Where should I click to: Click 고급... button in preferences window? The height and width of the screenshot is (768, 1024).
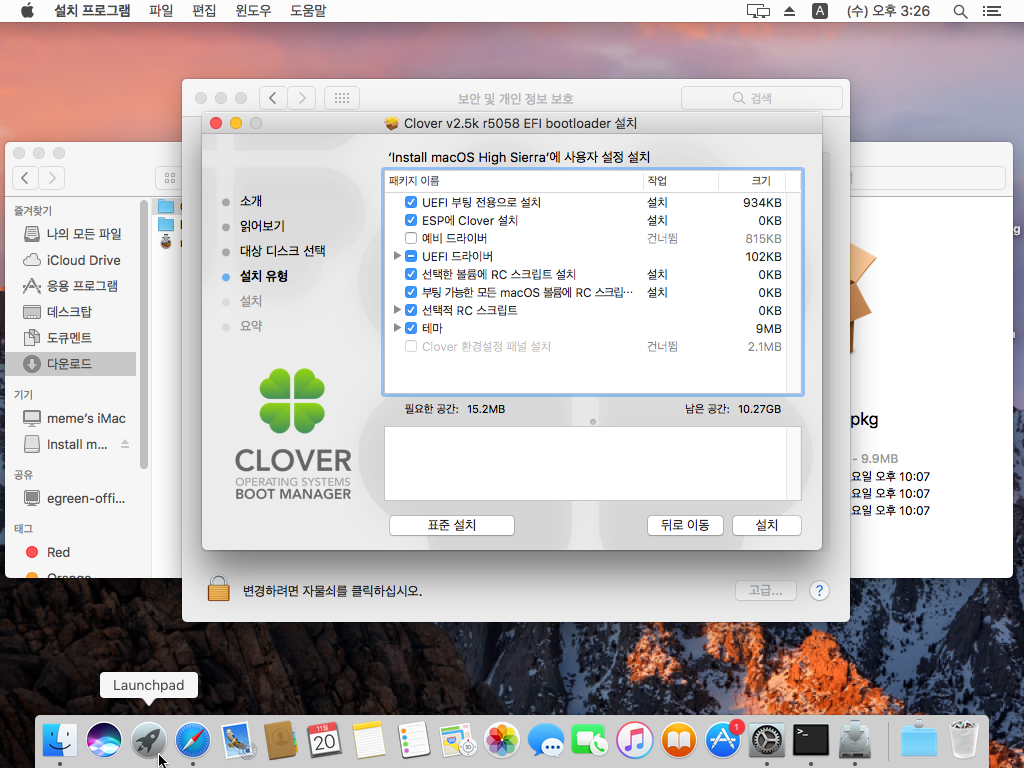click(766, 590)
